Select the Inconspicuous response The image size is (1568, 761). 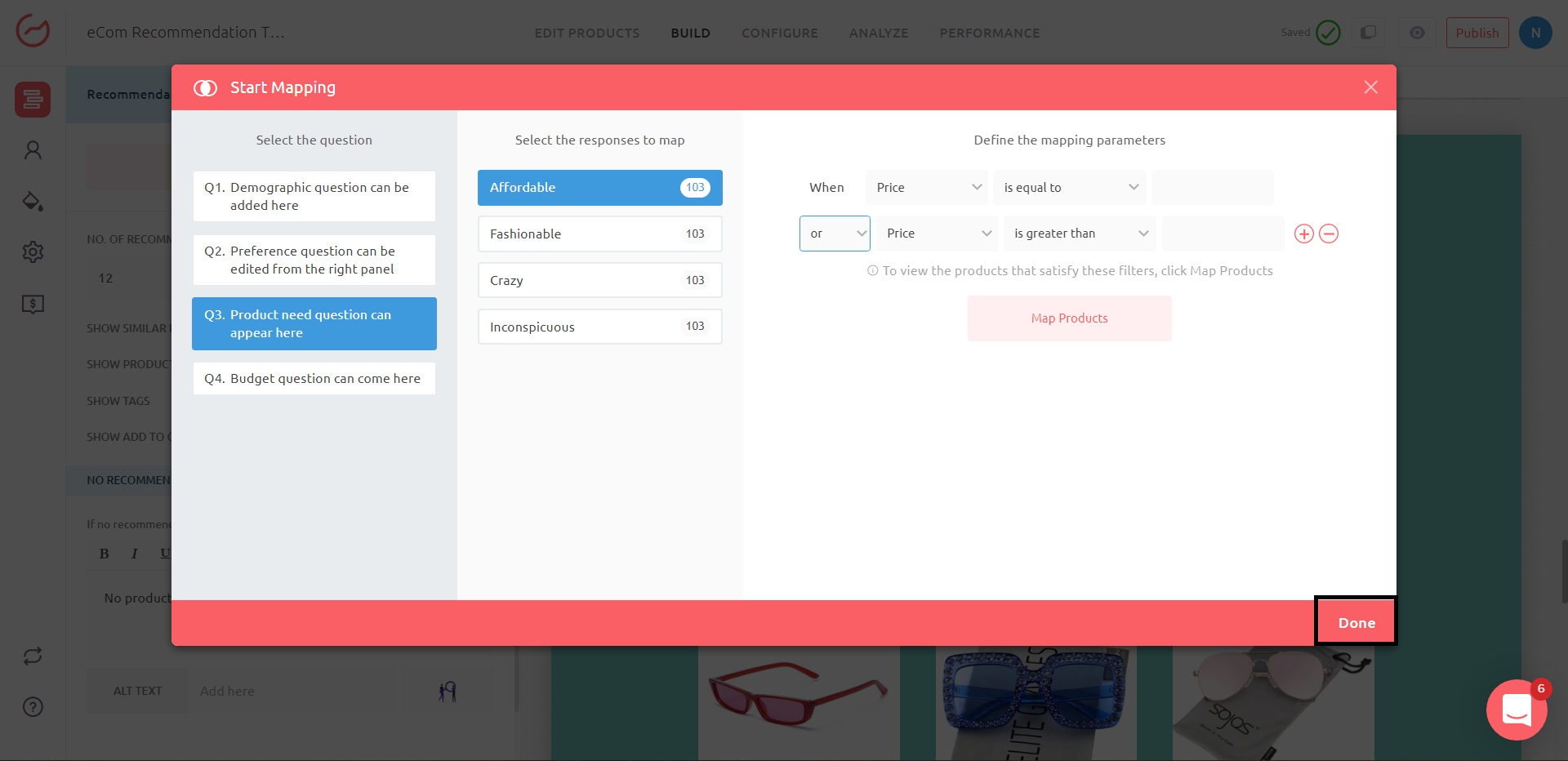pos(600,327)
